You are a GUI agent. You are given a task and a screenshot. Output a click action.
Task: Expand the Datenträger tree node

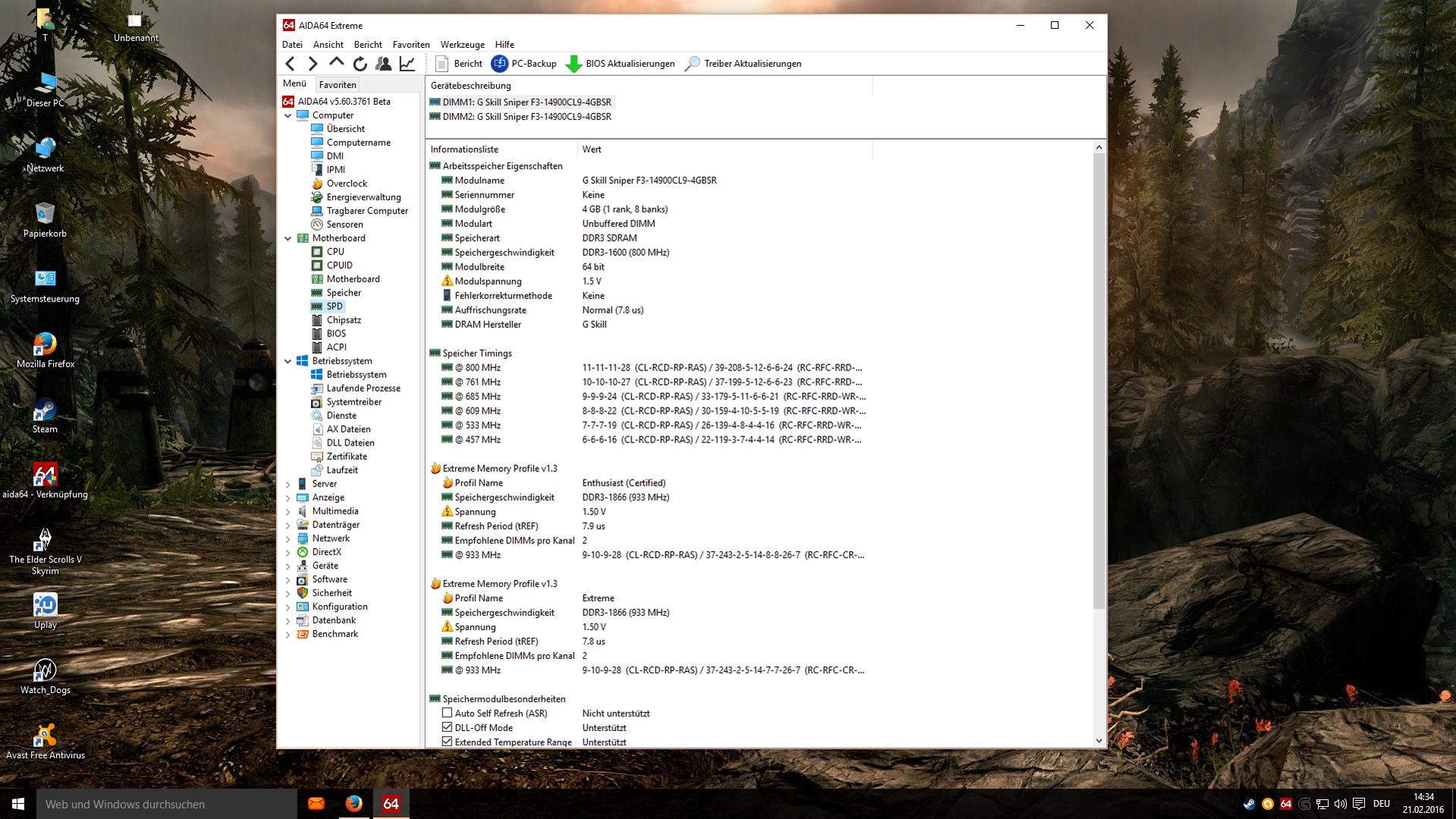(288, 525)
